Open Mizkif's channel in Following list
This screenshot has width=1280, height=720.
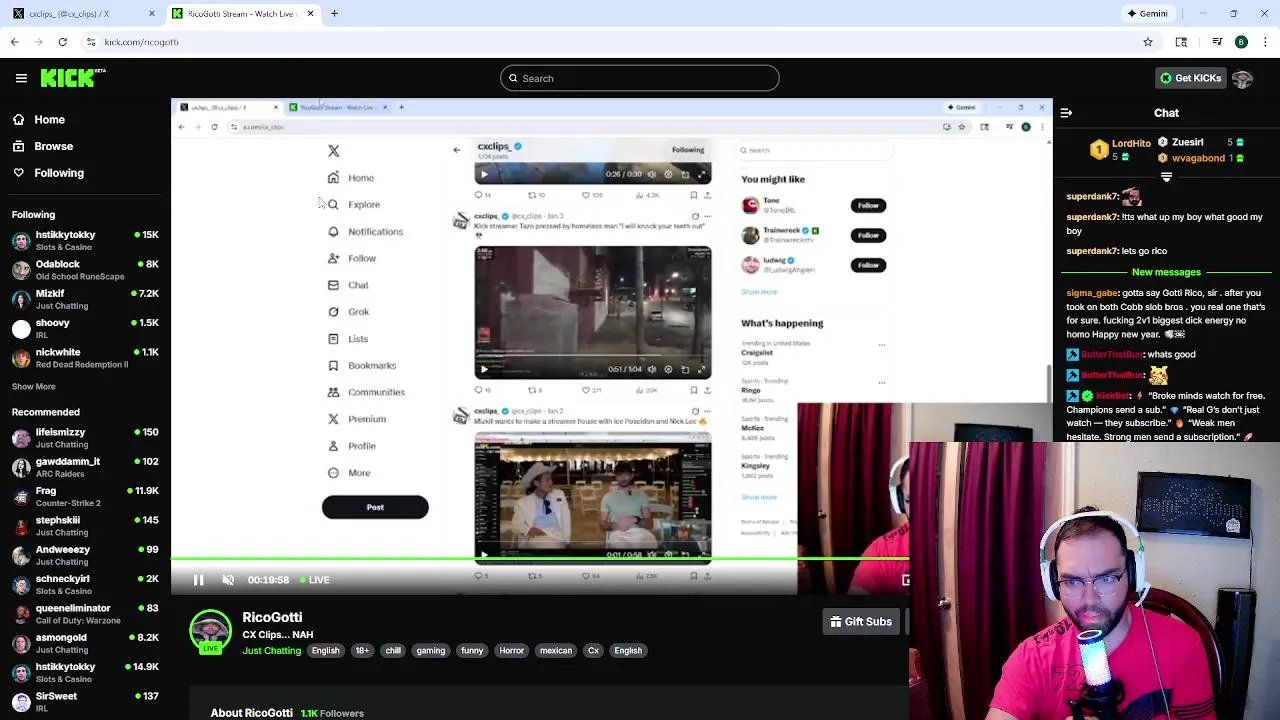click(85, 299)
